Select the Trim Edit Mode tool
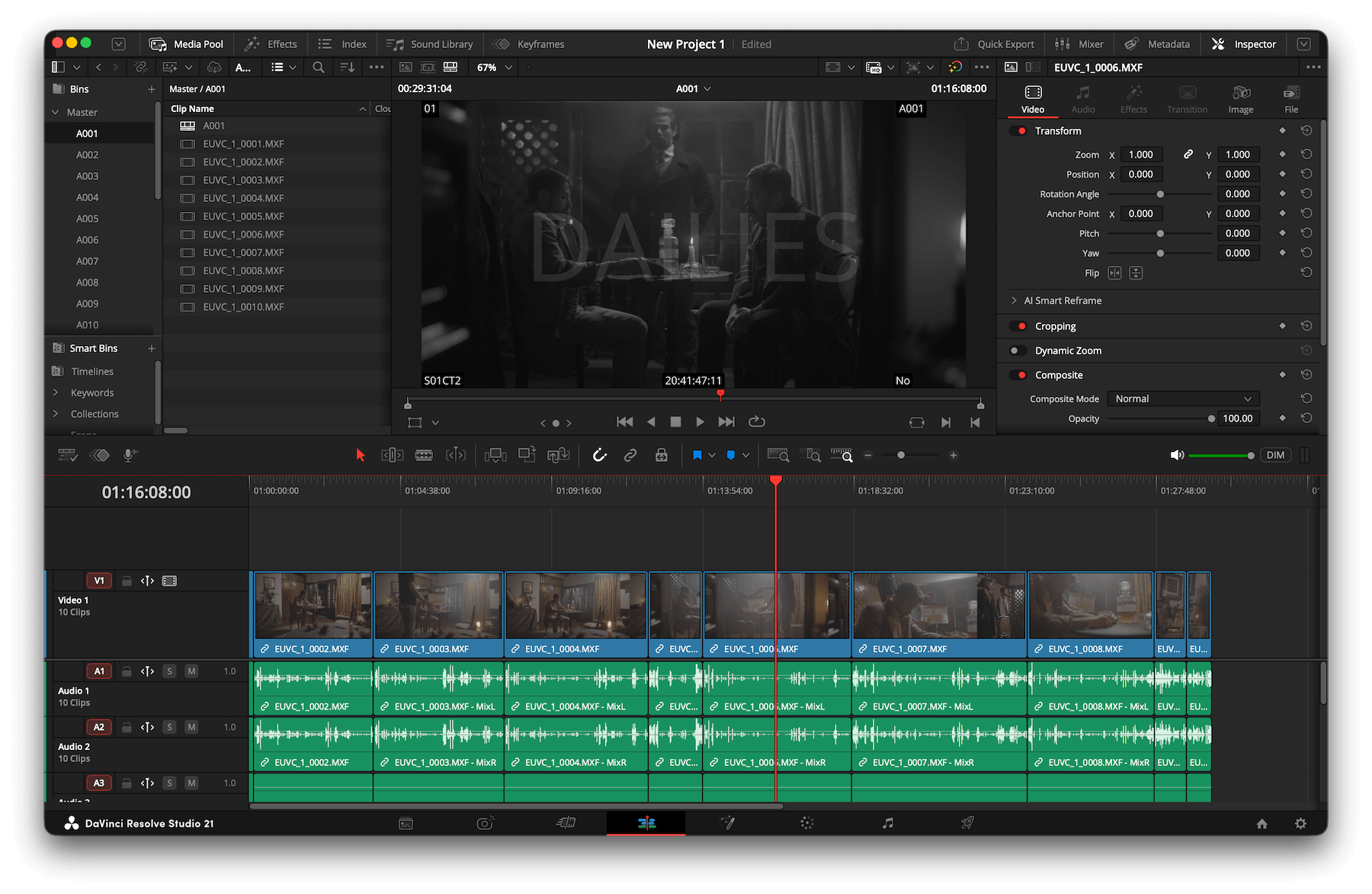 click(x=392, y=455)
